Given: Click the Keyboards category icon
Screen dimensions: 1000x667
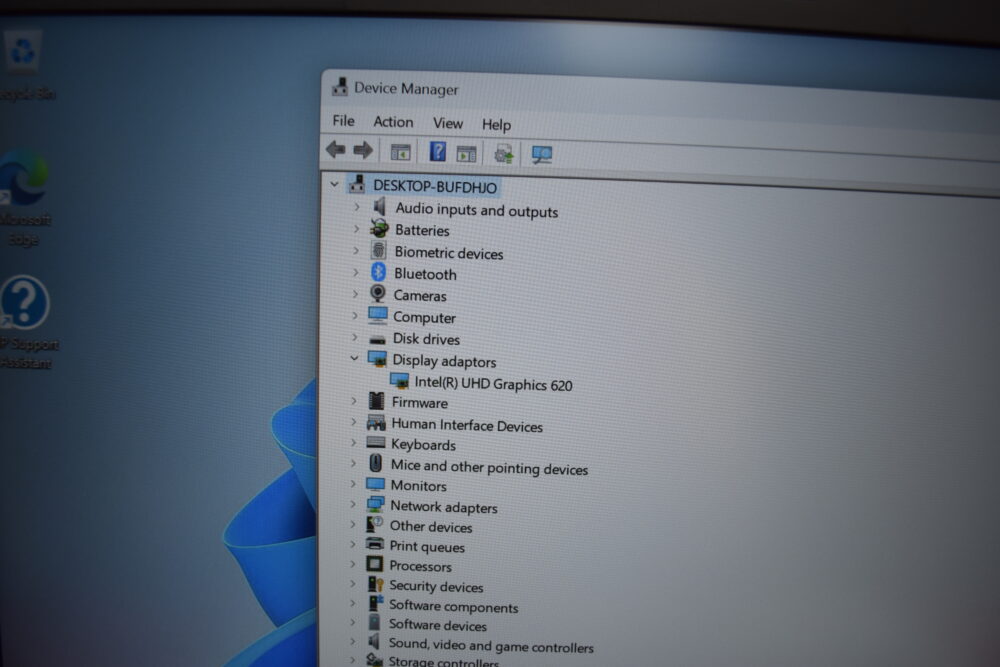Looking at the screenshot, I should (376, 442).
